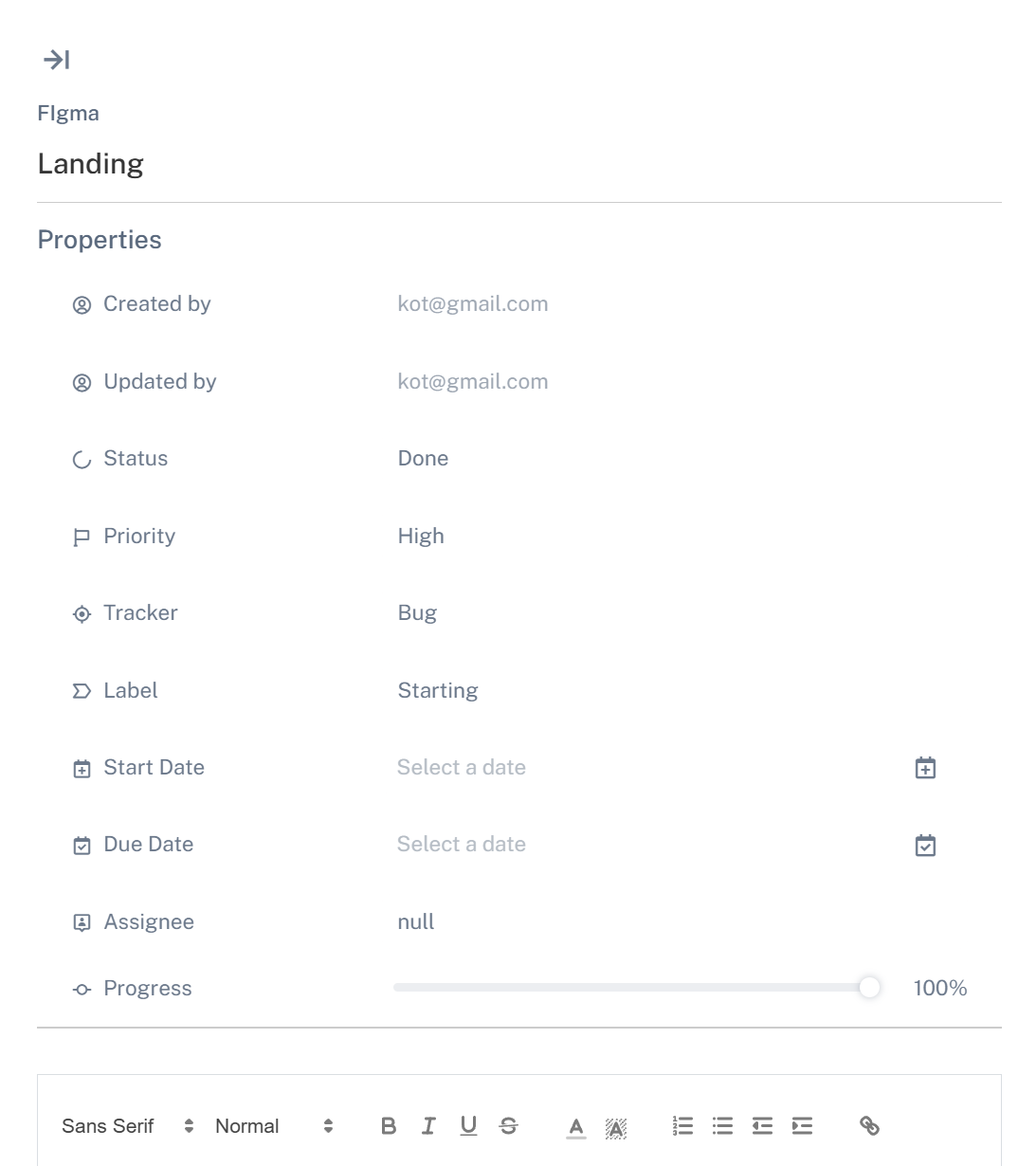Toggle underline formatting

click(468, 1125)
